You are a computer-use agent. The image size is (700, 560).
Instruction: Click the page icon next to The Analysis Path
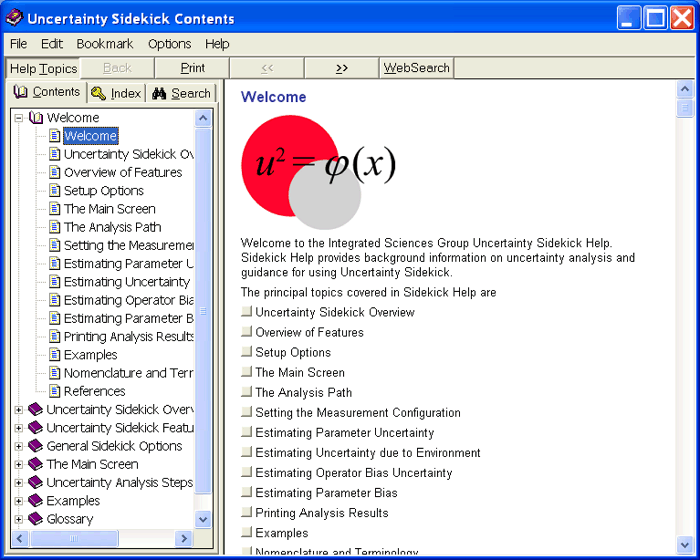coord(54,227)
